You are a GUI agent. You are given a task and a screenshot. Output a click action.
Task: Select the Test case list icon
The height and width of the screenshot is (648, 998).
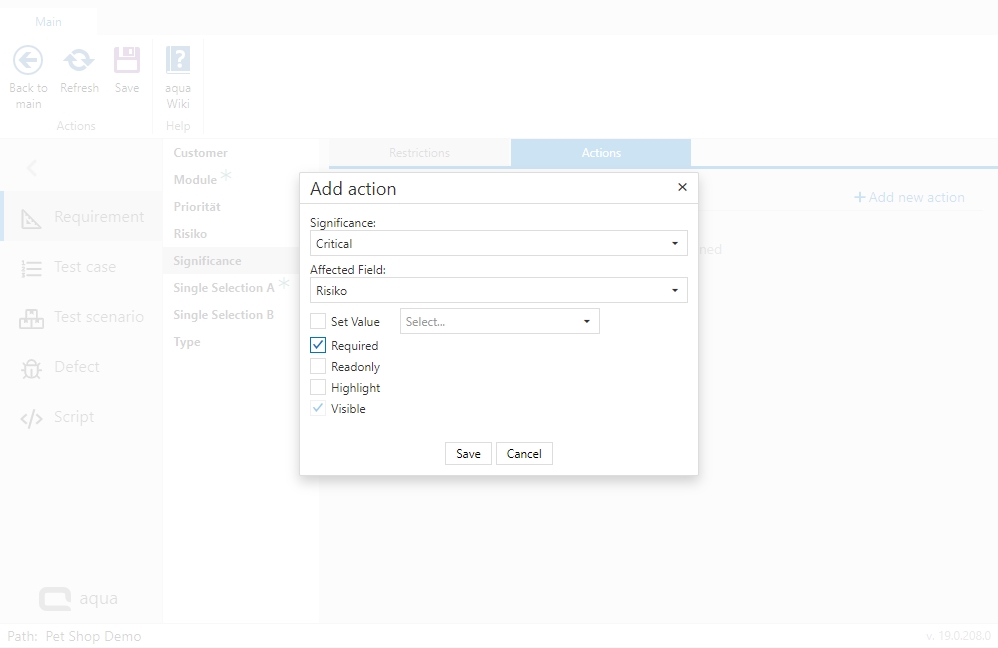(32, 268)
